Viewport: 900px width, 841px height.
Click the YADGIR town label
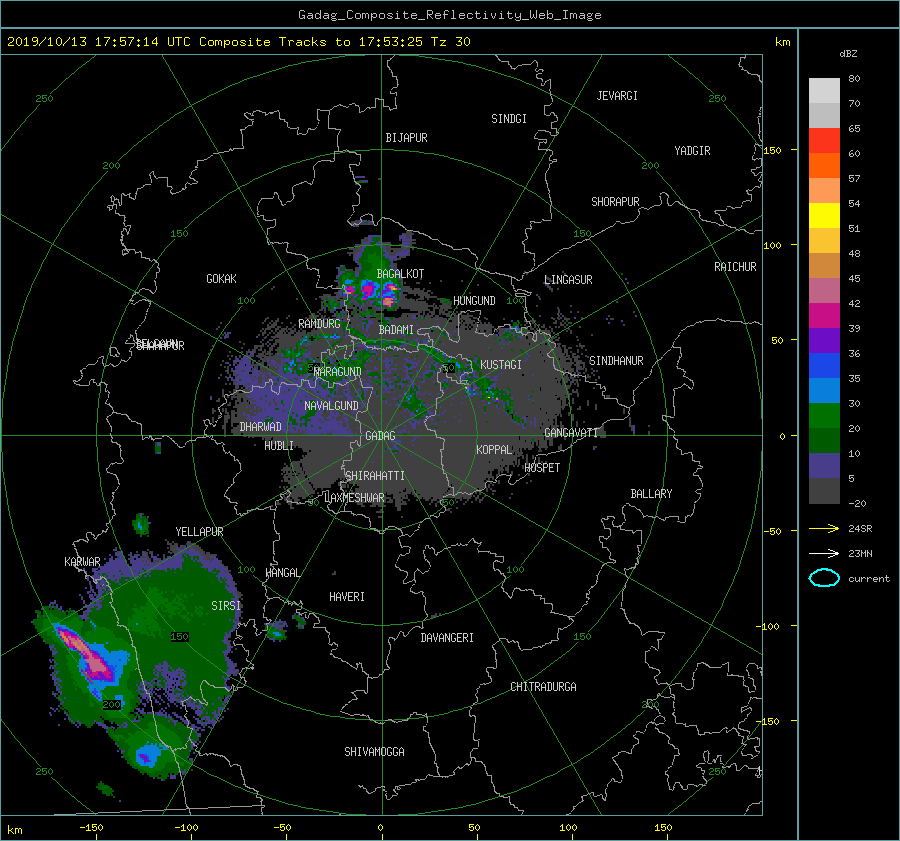pos(692,151)
